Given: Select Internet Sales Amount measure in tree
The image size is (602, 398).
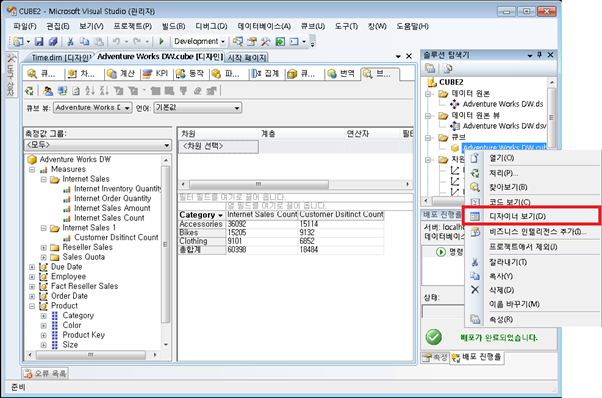Looking at the screenshot, I should pyautogui.click(x=112, y=208).
